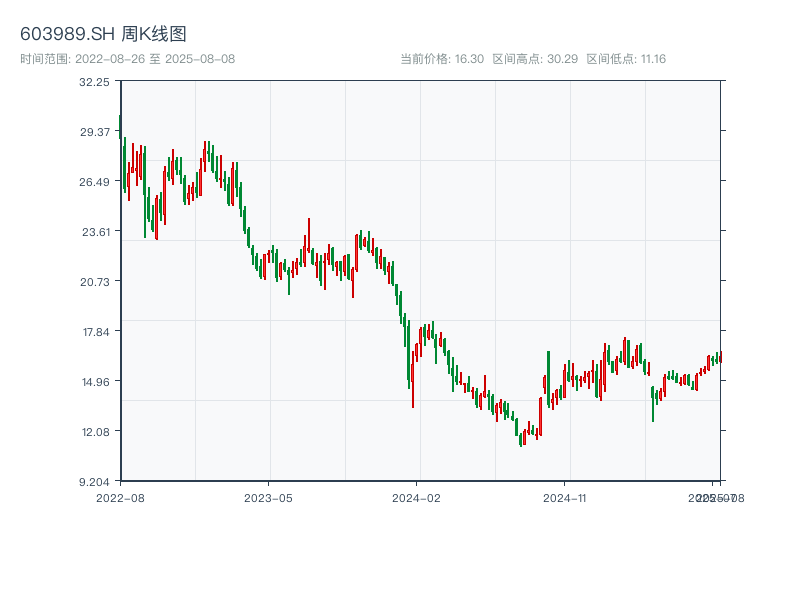Select the 2024-11 x-axis date label
The width and height of the screenshot is (800, 600).
[564, 497]
